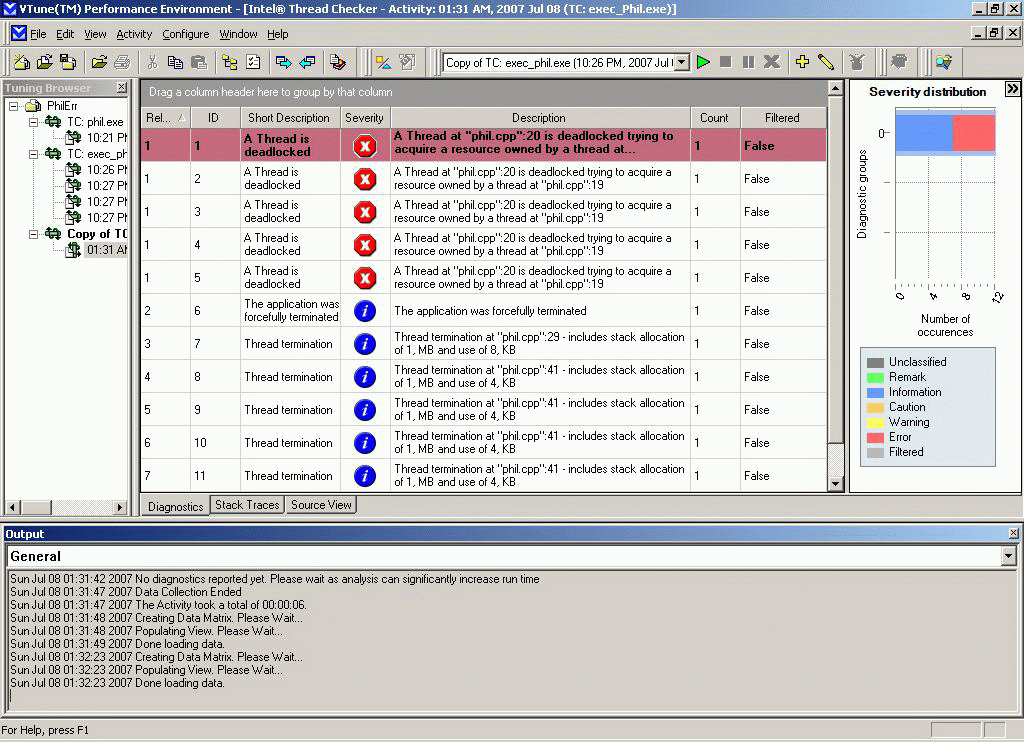Switch to the Diagnostics tab
The height and width of the screenshot is (742, 1024).
pyautogui.click(x=176, y=506)
